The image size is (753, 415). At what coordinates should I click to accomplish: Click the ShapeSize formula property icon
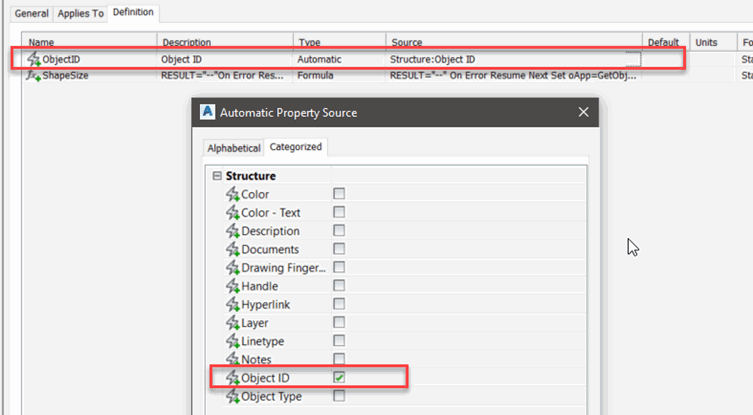tap(33, 75)
